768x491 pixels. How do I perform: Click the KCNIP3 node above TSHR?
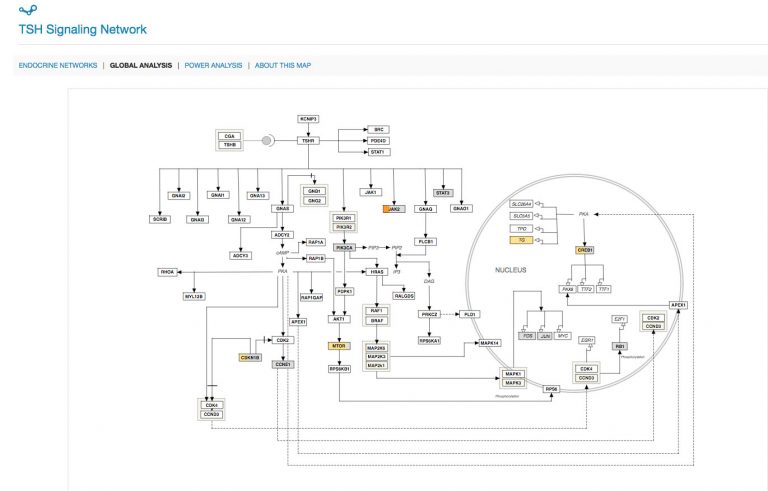click(308, 119)
